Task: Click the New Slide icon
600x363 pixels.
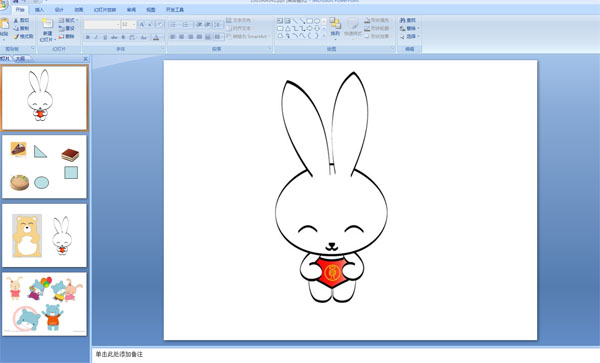Action: [x=47, y=23]
